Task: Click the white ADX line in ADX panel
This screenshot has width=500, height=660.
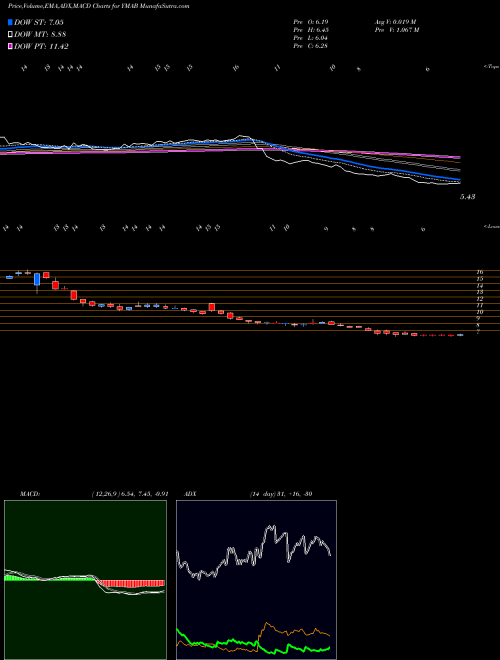Action: tap(254, 555)
